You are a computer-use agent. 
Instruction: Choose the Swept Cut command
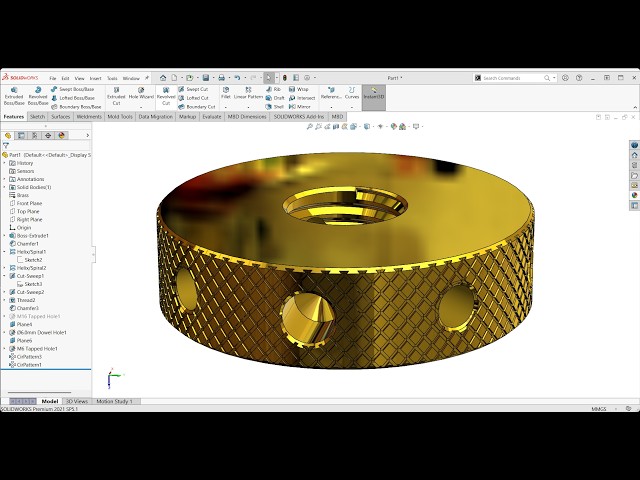[193, 89]
